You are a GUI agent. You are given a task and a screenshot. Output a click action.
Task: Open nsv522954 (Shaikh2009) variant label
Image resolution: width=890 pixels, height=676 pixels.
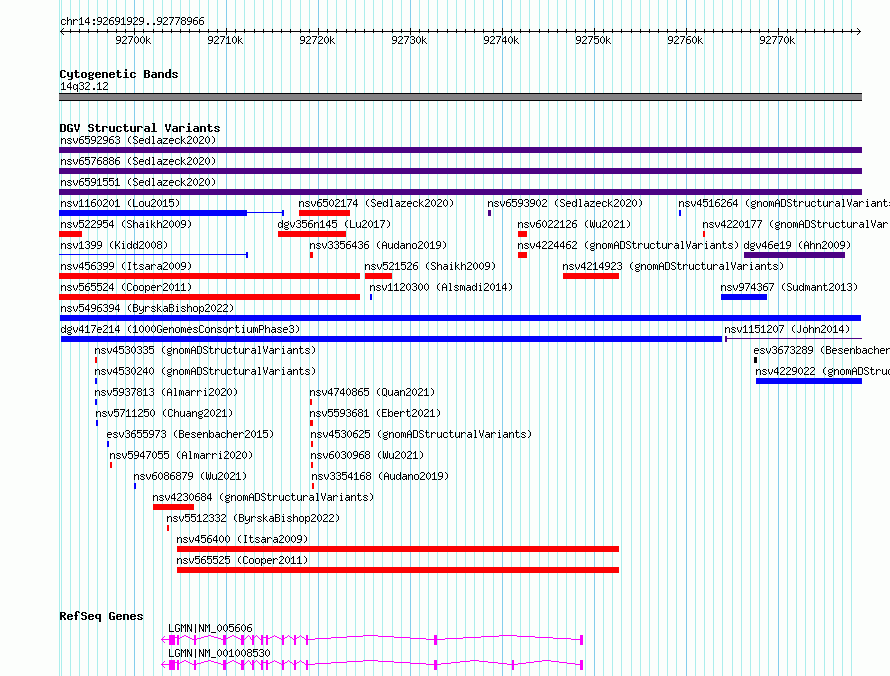[126, 224]
